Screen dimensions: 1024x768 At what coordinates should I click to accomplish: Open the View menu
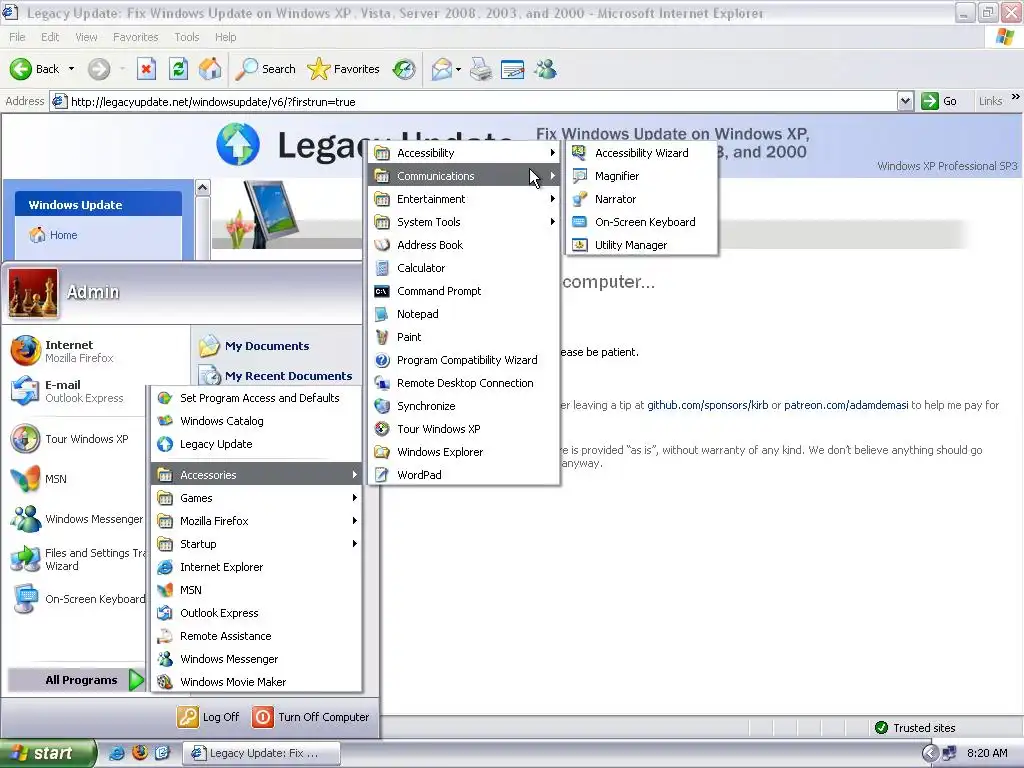[86, 37]
